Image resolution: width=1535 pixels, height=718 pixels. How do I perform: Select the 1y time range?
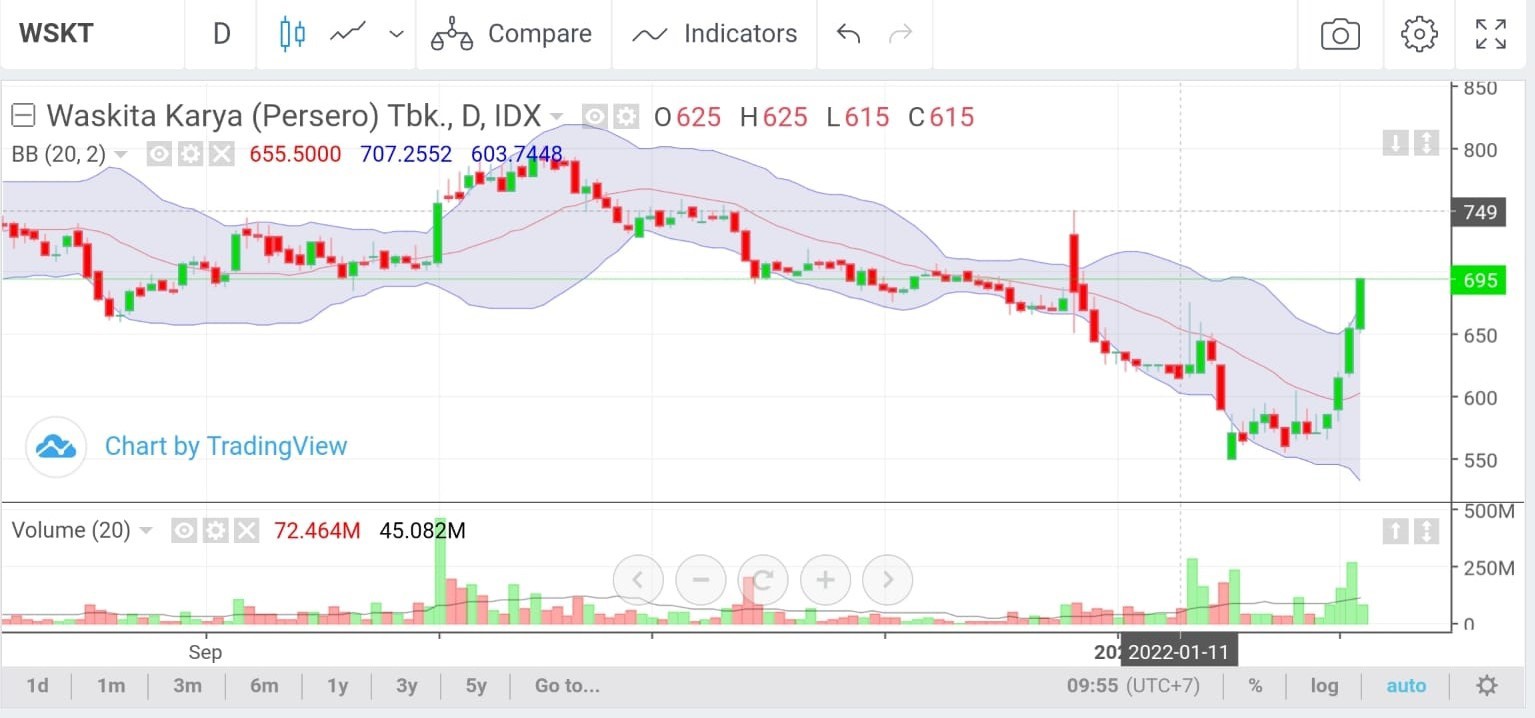point(337,686)
